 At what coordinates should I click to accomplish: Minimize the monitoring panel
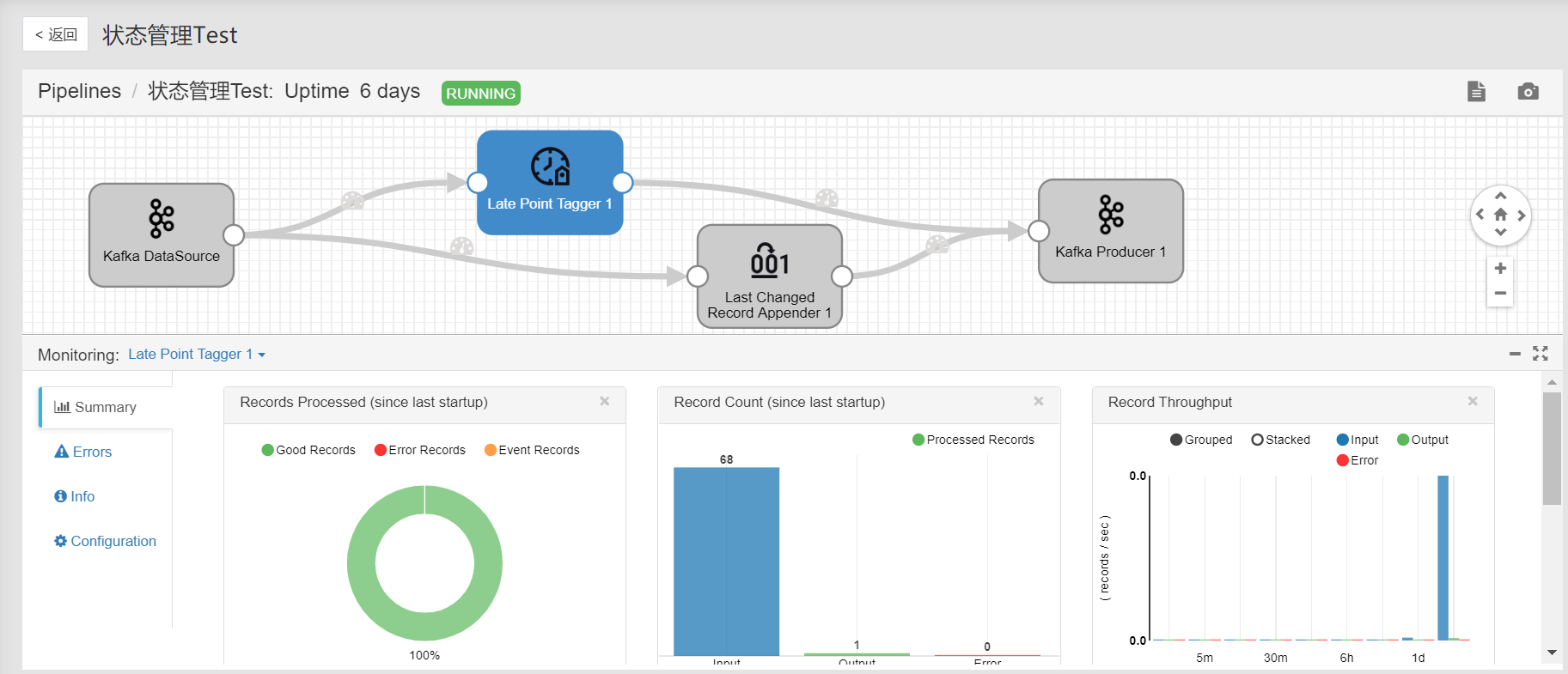[x=1515, y=354]
